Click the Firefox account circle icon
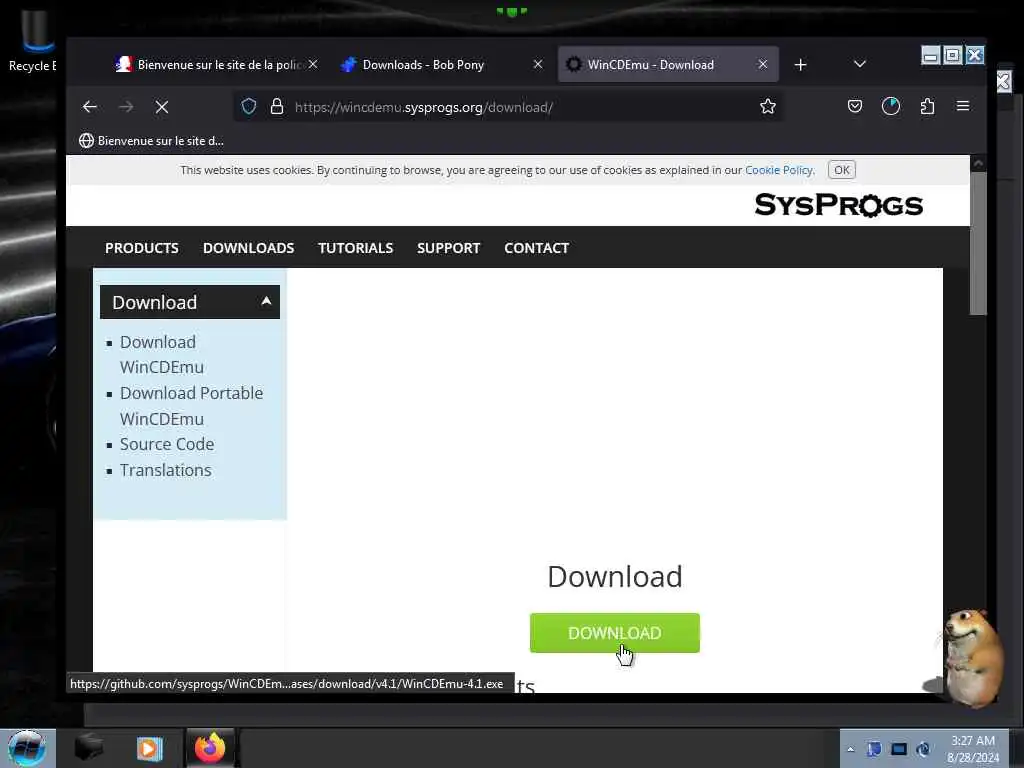 pyautogui.click(x=891, y=106)
